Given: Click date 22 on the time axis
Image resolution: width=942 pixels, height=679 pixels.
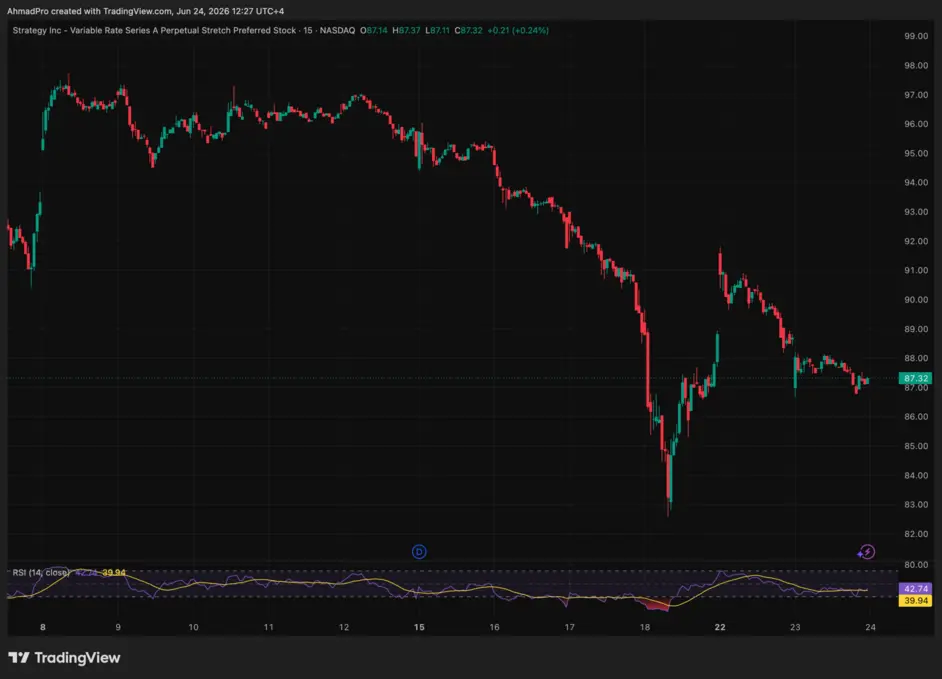Looking at the screenshot, I should point(720,627).
